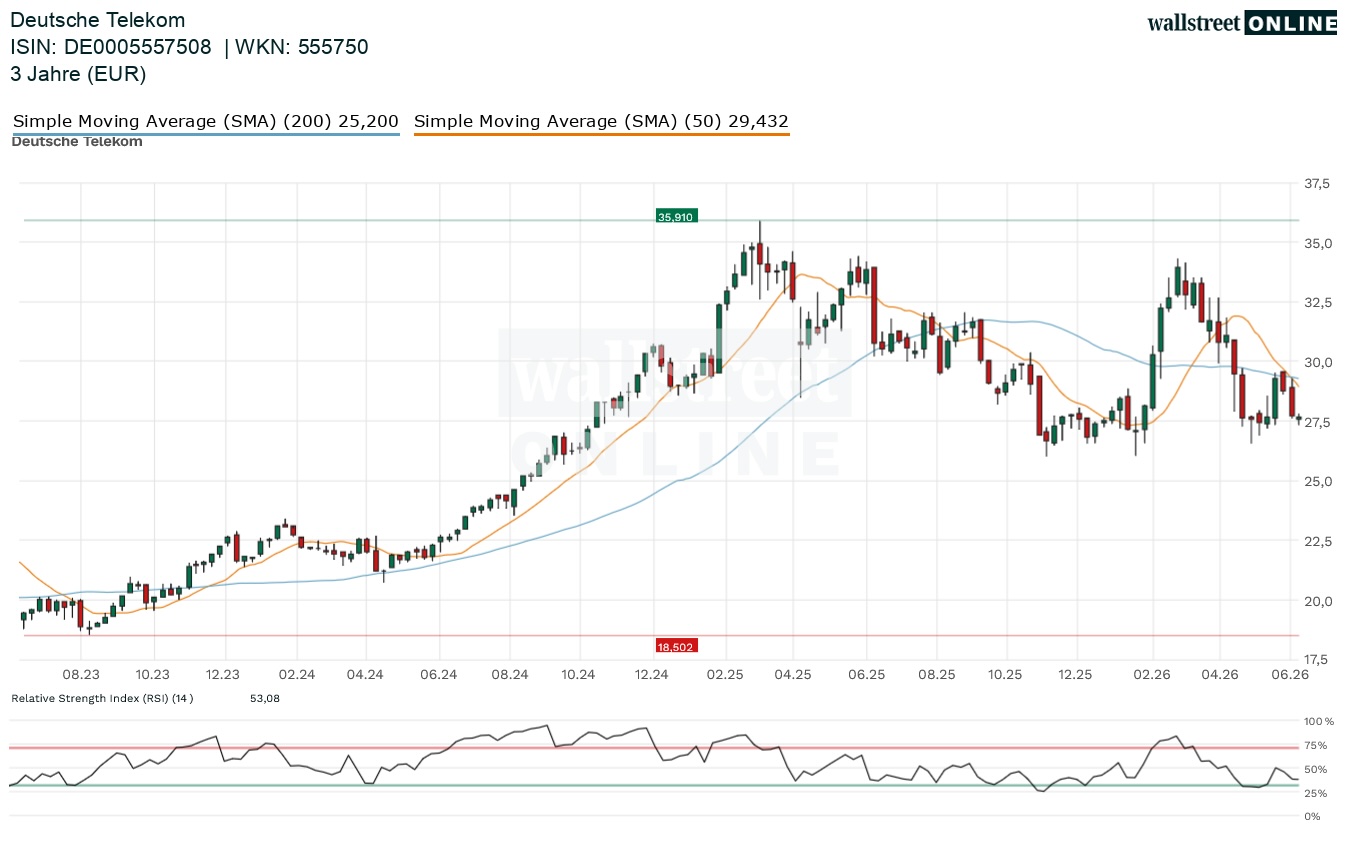Select the 10.25 date axis label
The width and height of the screenshot is (1349, 843).
pyautogui.click(x=1005, y=675)
